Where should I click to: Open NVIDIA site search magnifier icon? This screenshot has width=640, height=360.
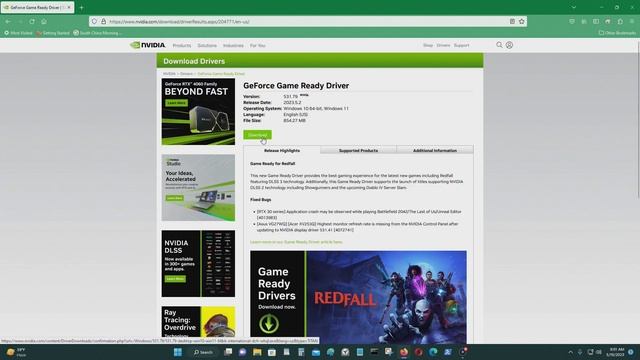(x=499, y=45)
